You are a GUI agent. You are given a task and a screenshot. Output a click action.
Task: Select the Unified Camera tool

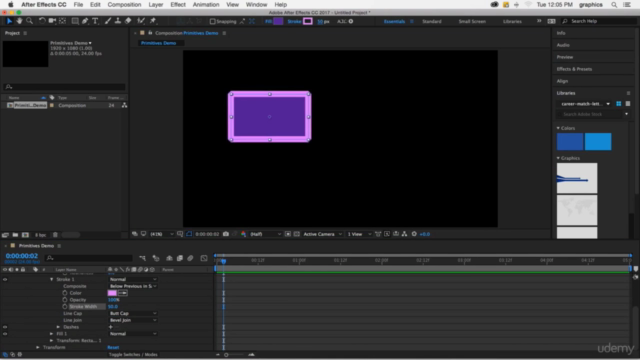52,21
